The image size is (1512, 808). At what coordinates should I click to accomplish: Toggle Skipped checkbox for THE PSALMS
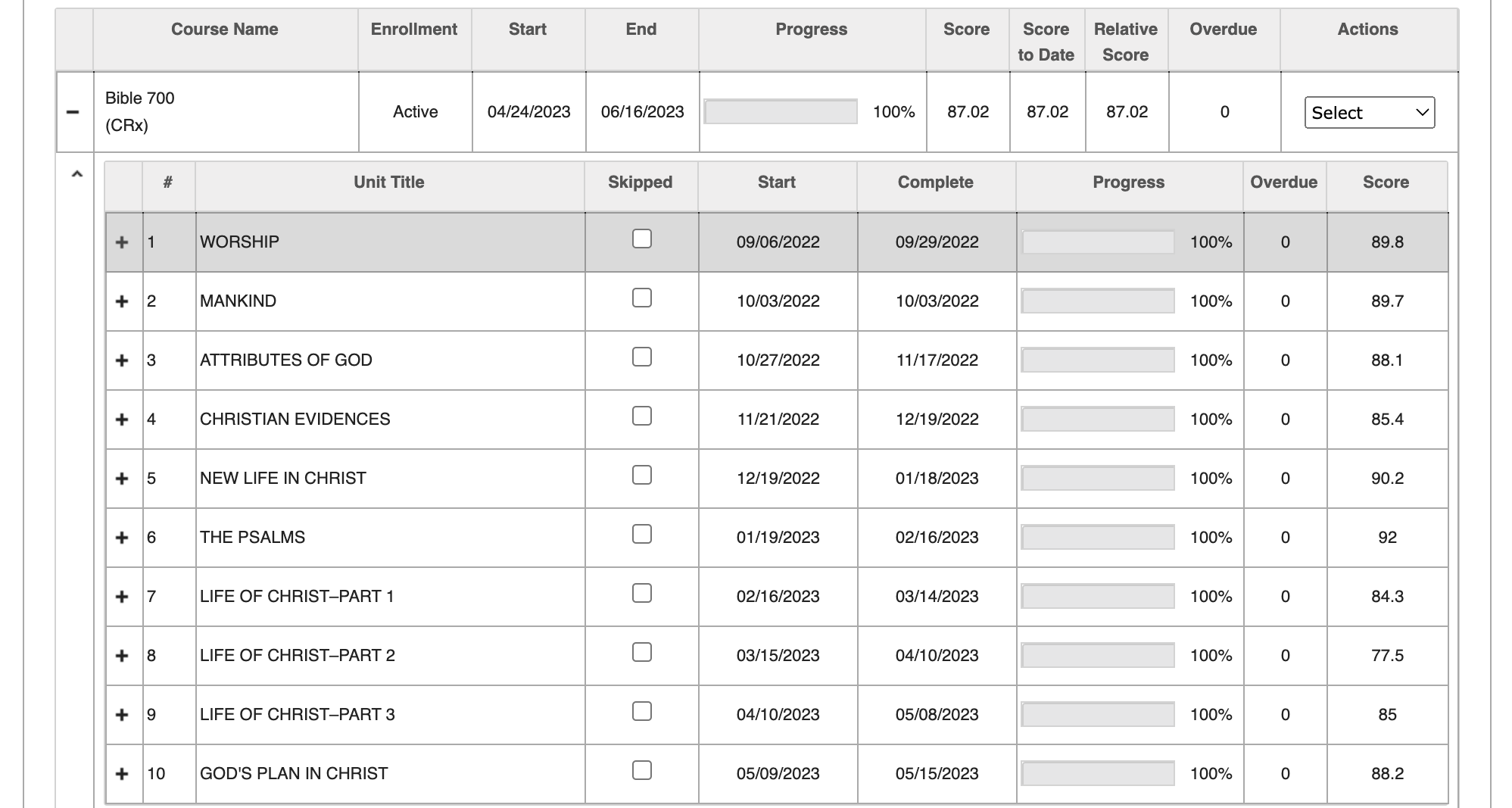pos(641,534)
